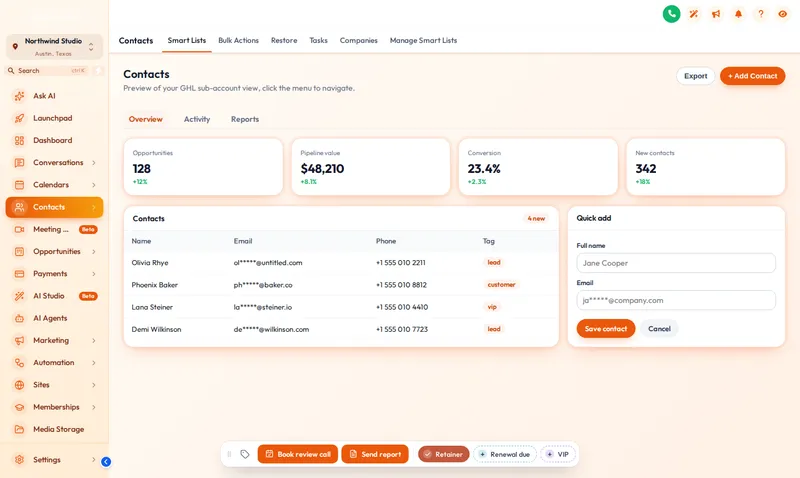Expand the Automation submenu chevron
Screen dimensions: 800x478
(94, 363)
